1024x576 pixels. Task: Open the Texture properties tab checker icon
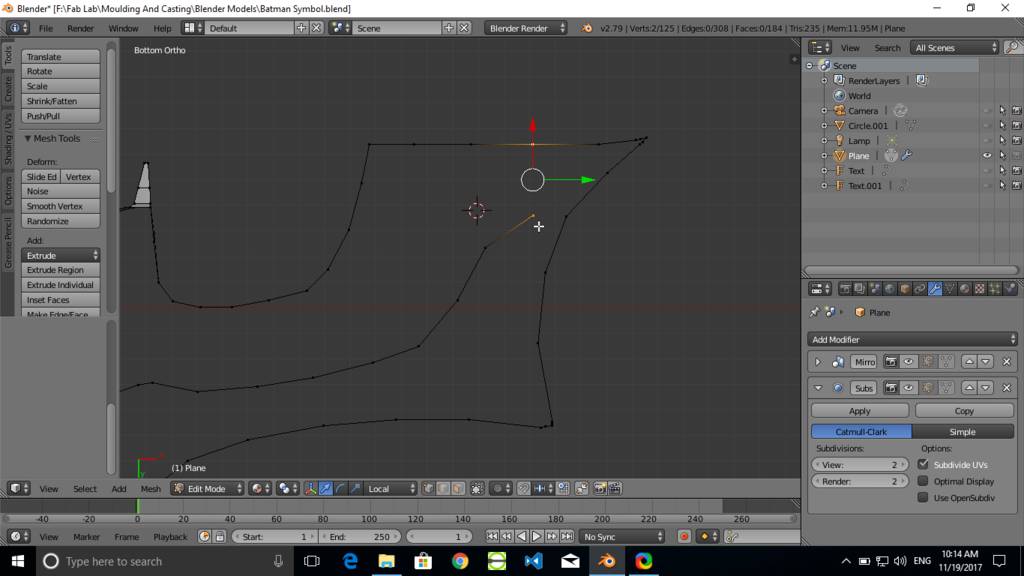click(x=980, y=289)
